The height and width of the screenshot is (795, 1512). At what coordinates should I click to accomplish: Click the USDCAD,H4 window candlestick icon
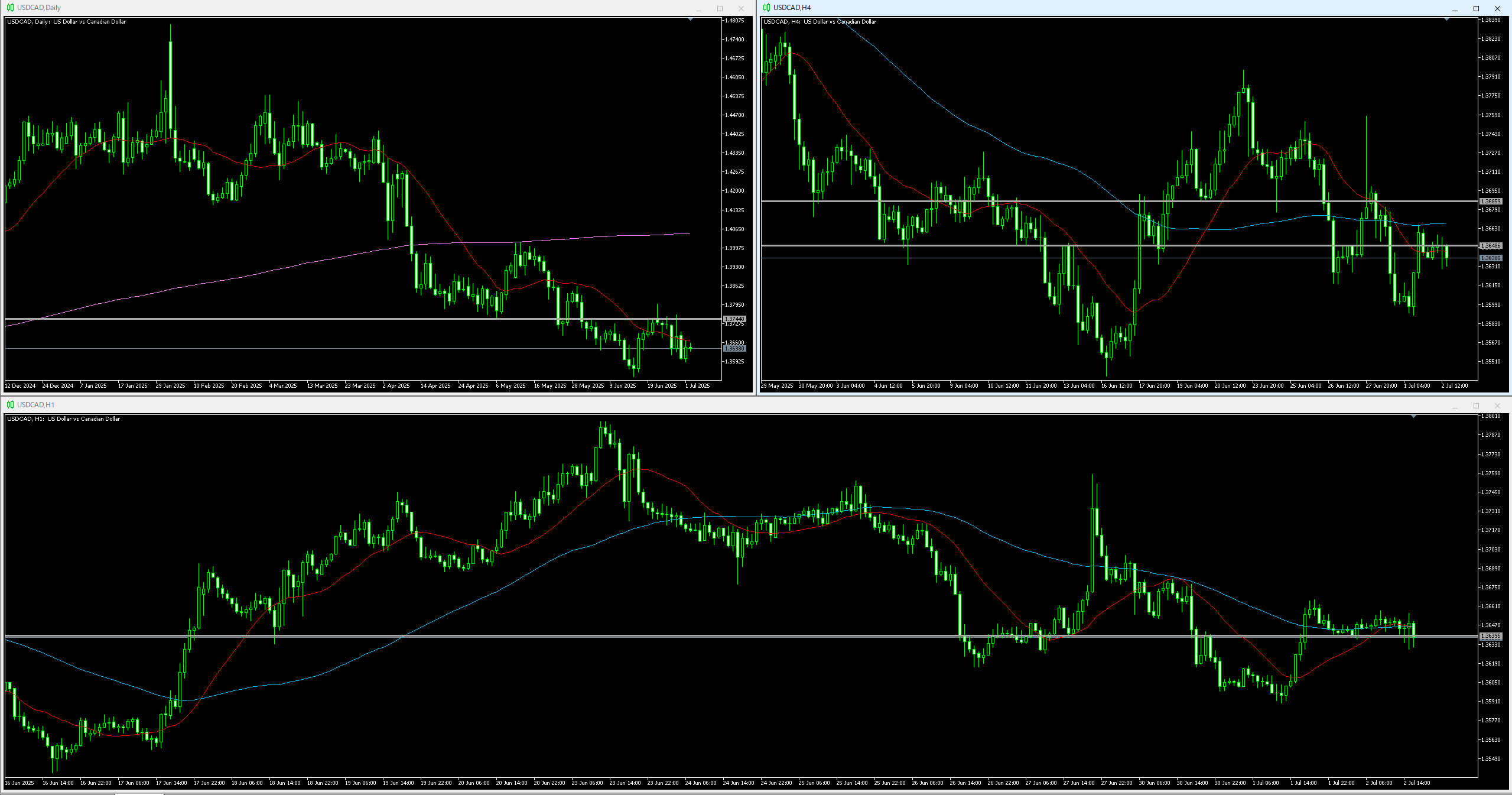tap(766, 8)
